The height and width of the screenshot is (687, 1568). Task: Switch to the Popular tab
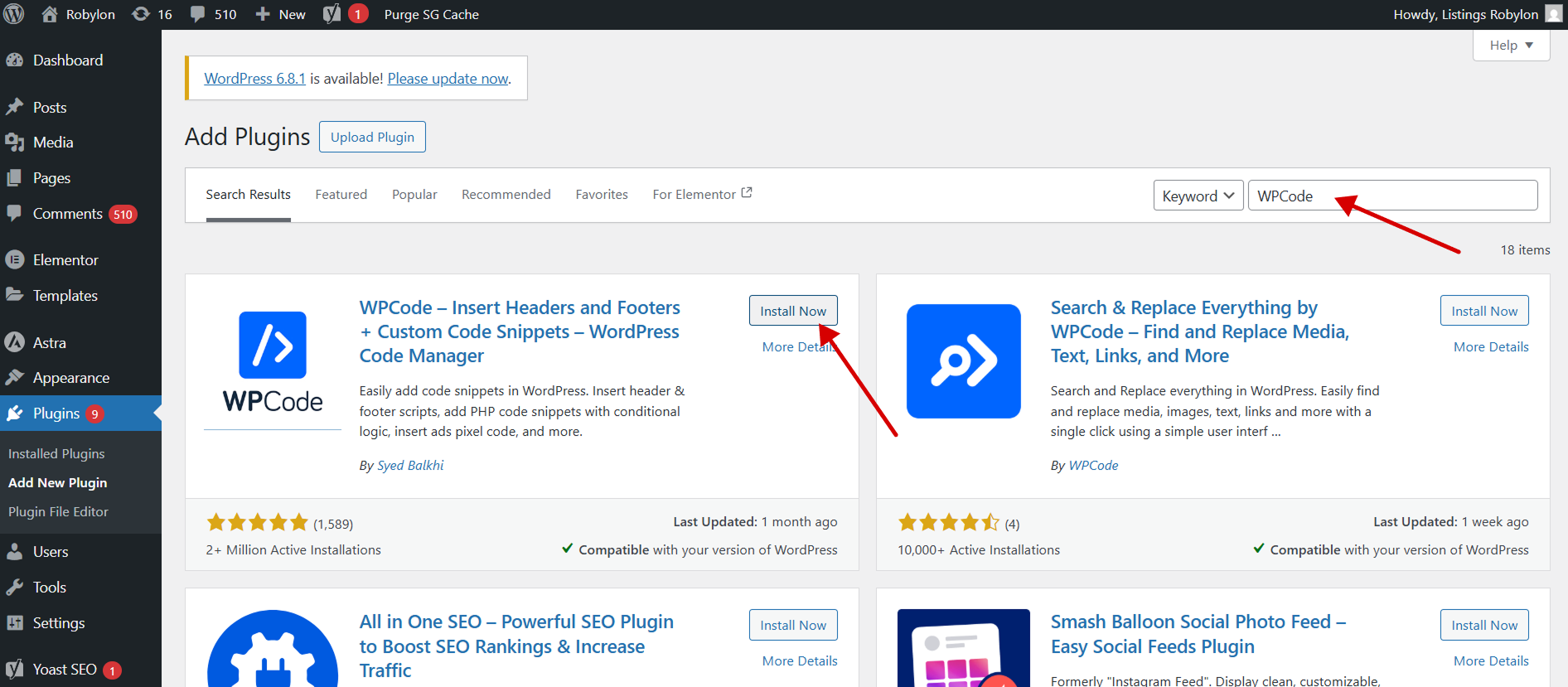pyautogui.click(x=414, y=194)
